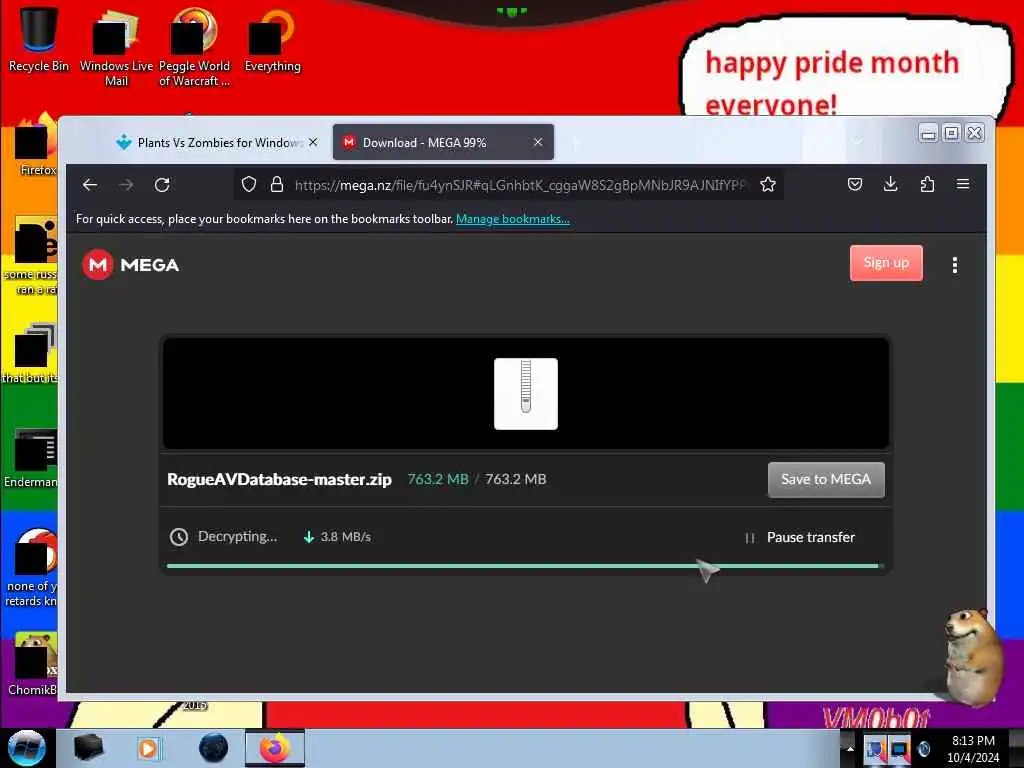Open MEGA three-dot options menu
This screenshot has width=1024, height=768.
tap(955, 264)
